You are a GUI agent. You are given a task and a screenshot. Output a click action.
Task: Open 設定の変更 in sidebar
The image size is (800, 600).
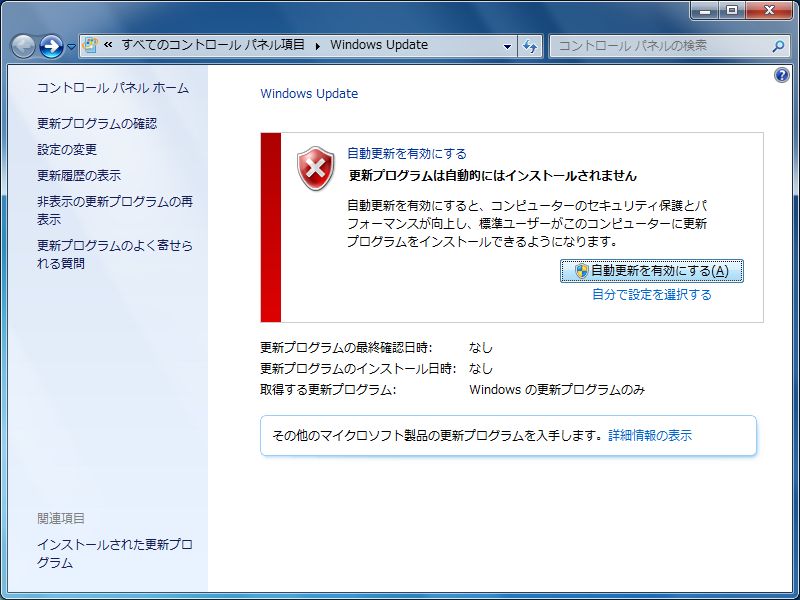point(67,149)
